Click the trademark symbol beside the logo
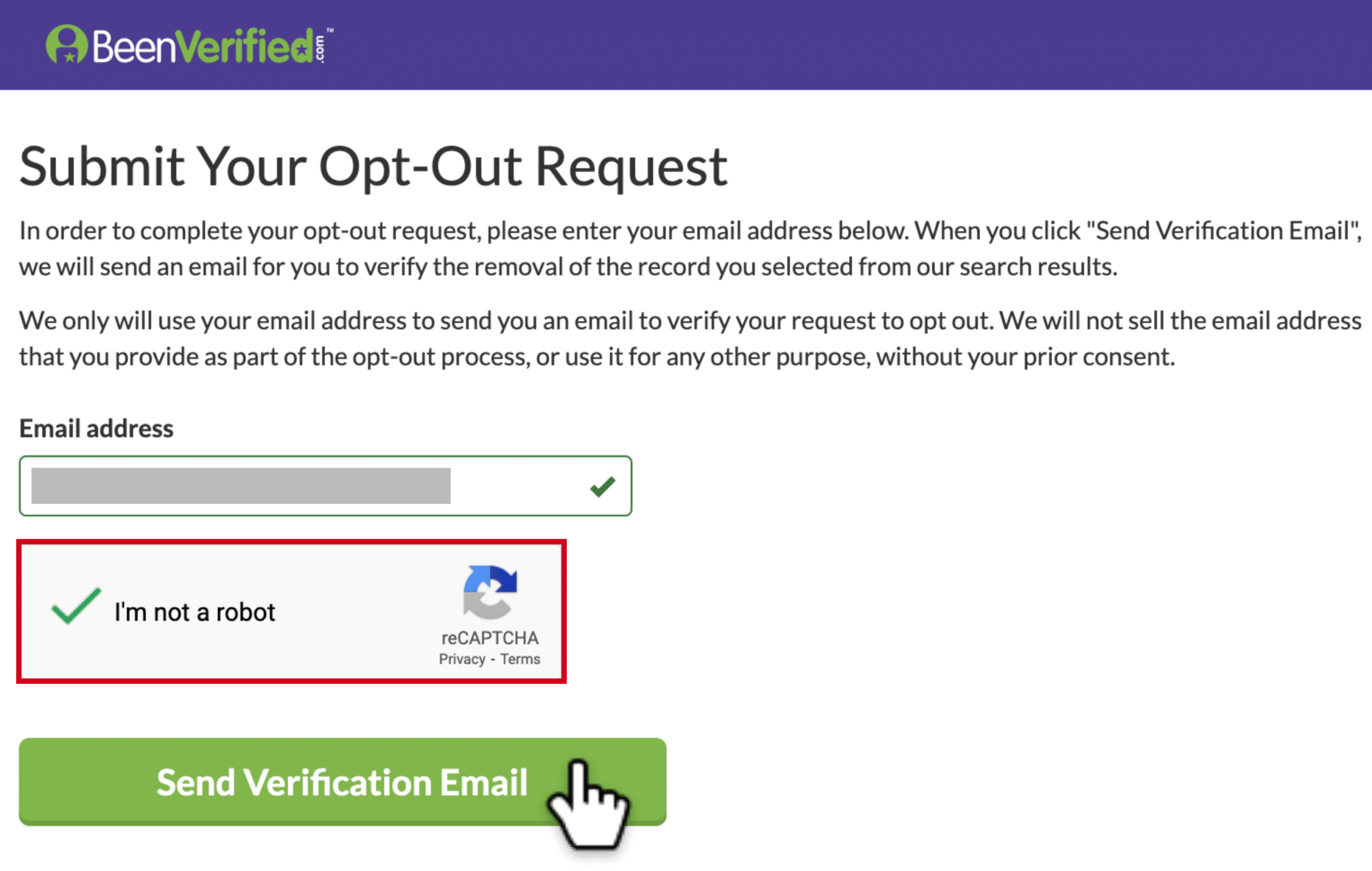 tap(330, 30)
